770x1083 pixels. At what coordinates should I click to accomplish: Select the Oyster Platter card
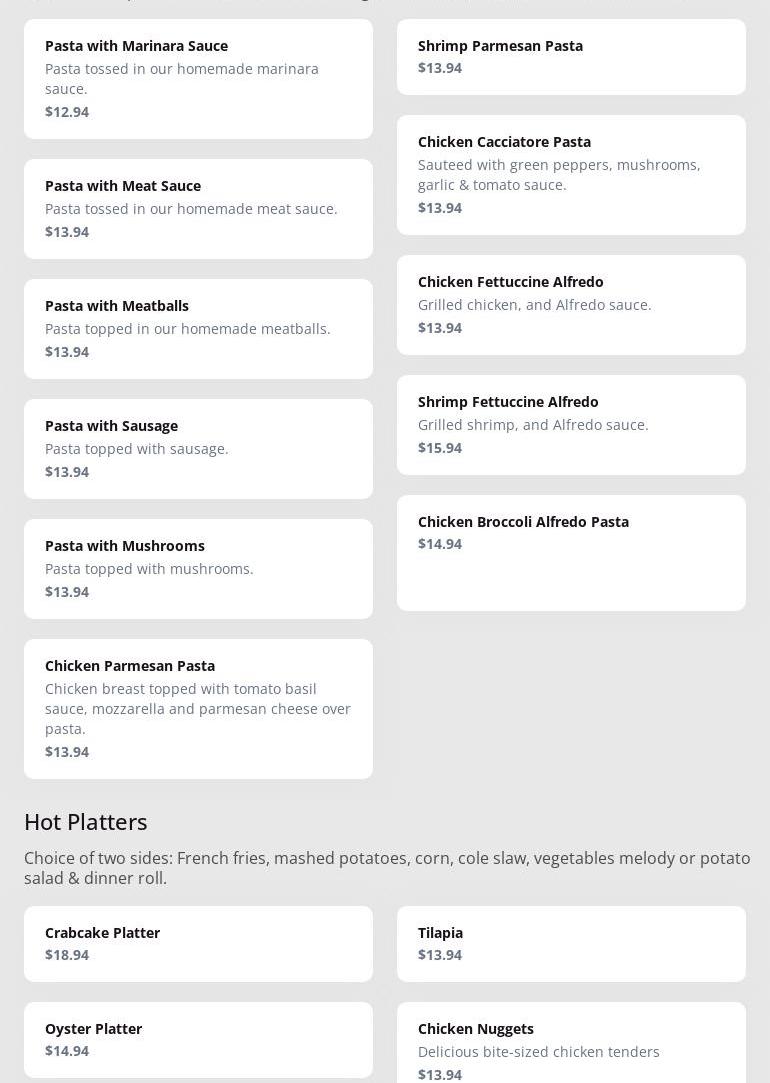coord(198,1039)
